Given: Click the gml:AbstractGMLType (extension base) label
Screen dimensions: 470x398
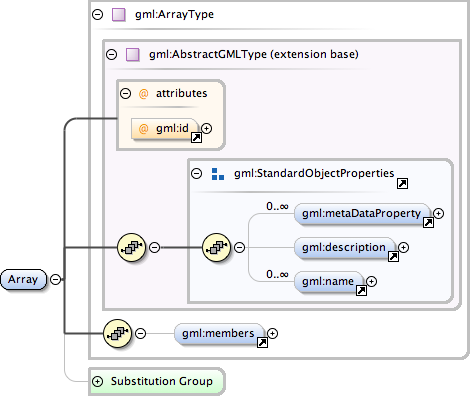Looking at the screenshot, I should click(254, 54).
